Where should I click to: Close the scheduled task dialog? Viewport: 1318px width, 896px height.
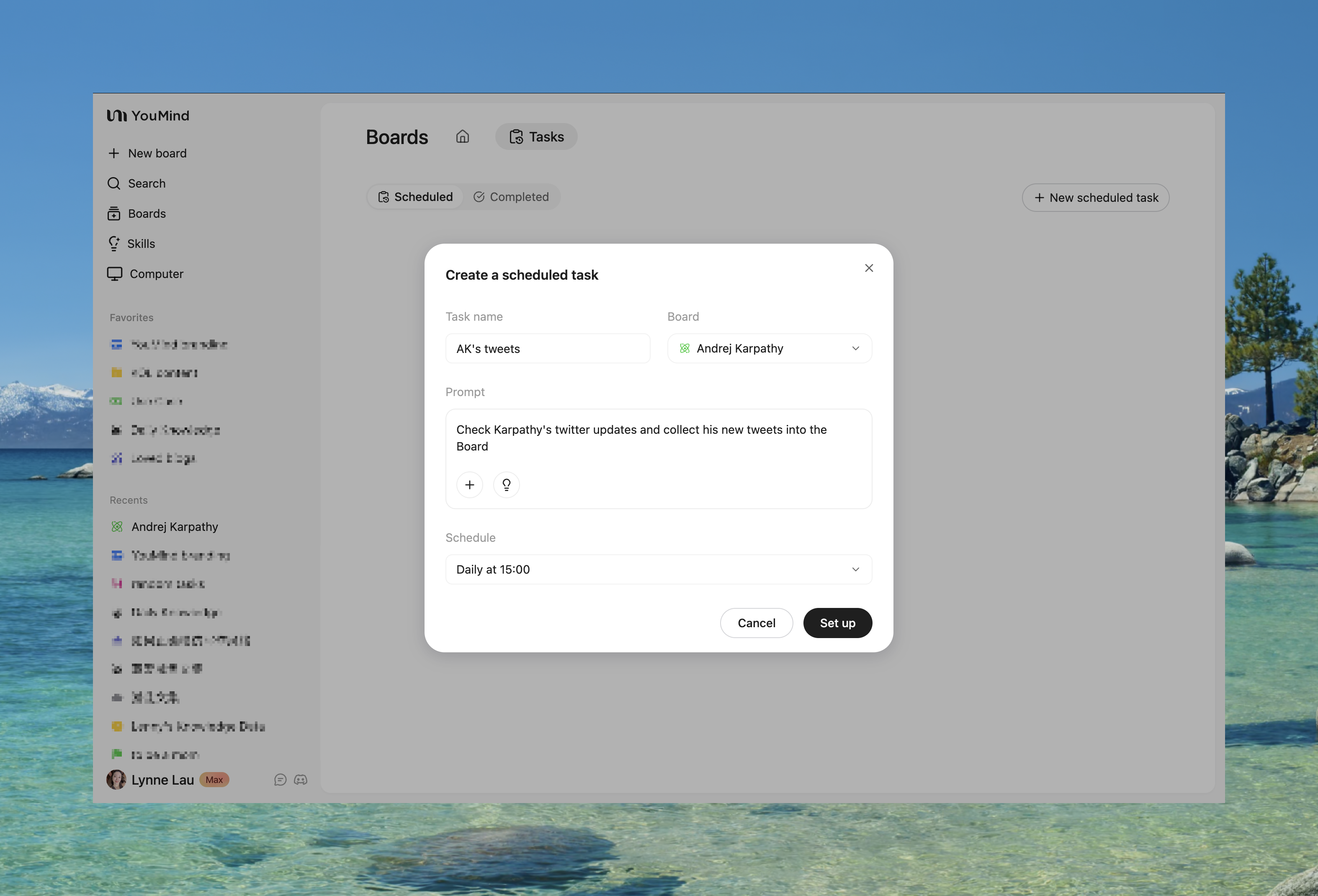[x=868, y=268]
